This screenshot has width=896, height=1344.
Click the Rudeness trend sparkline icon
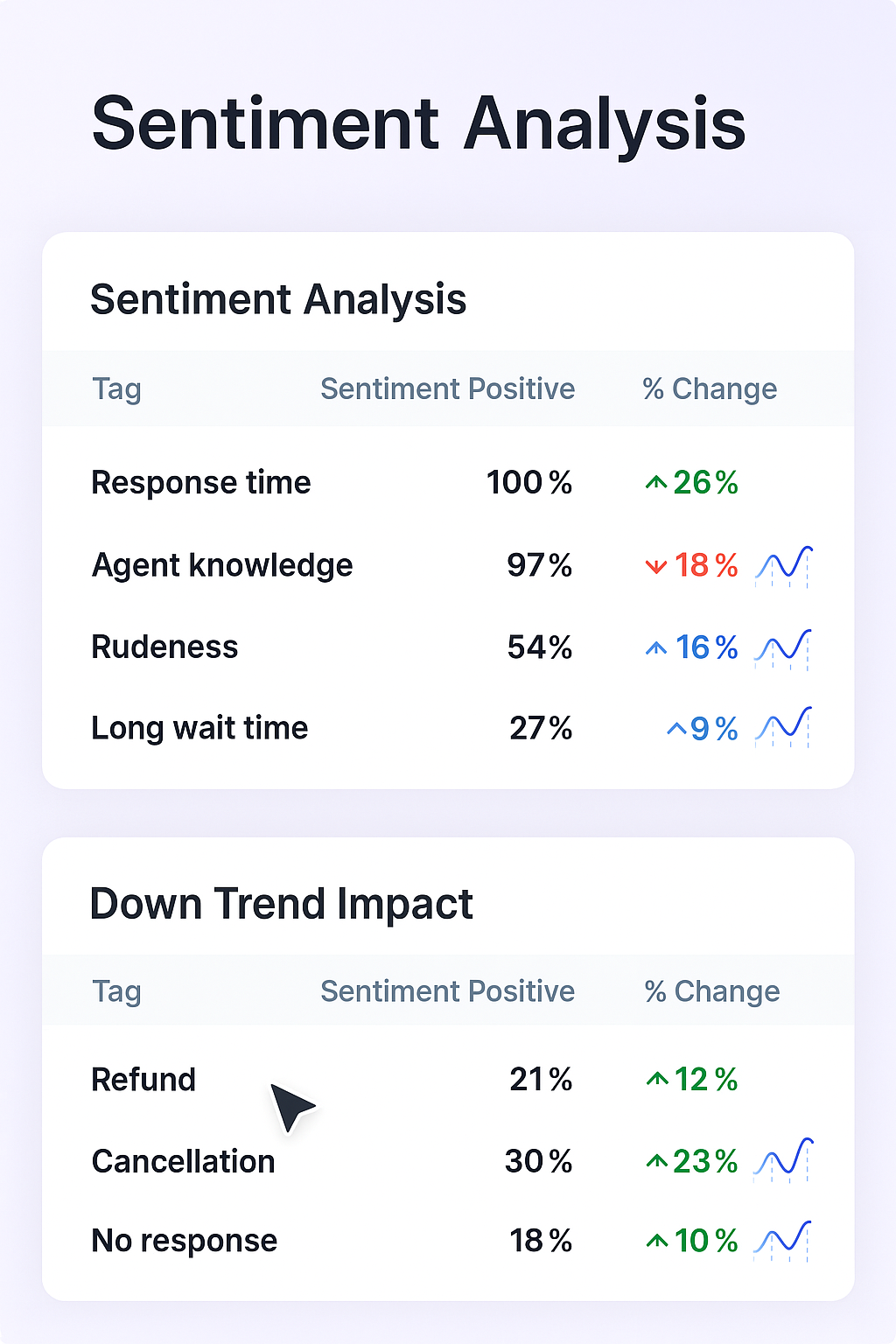pyautogui.click(x=783, y=648)
